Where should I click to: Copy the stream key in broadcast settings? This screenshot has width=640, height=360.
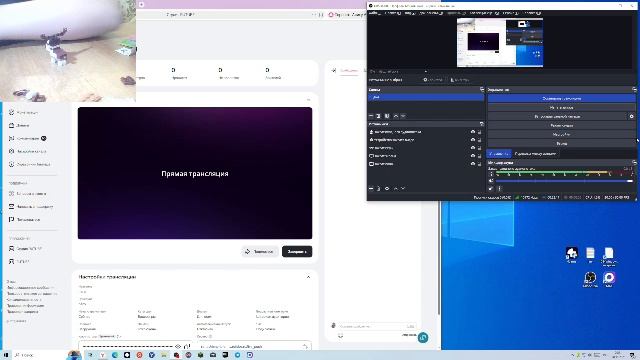tap(187, 346)
